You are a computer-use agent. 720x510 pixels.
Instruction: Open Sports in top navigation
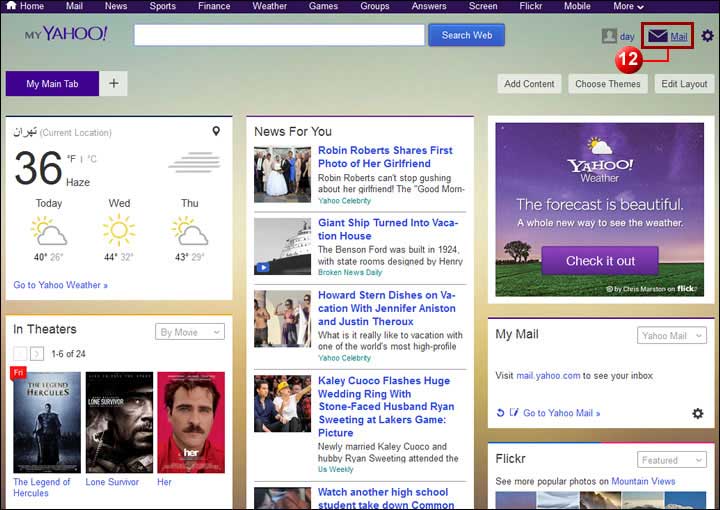(x=163, y=6)
